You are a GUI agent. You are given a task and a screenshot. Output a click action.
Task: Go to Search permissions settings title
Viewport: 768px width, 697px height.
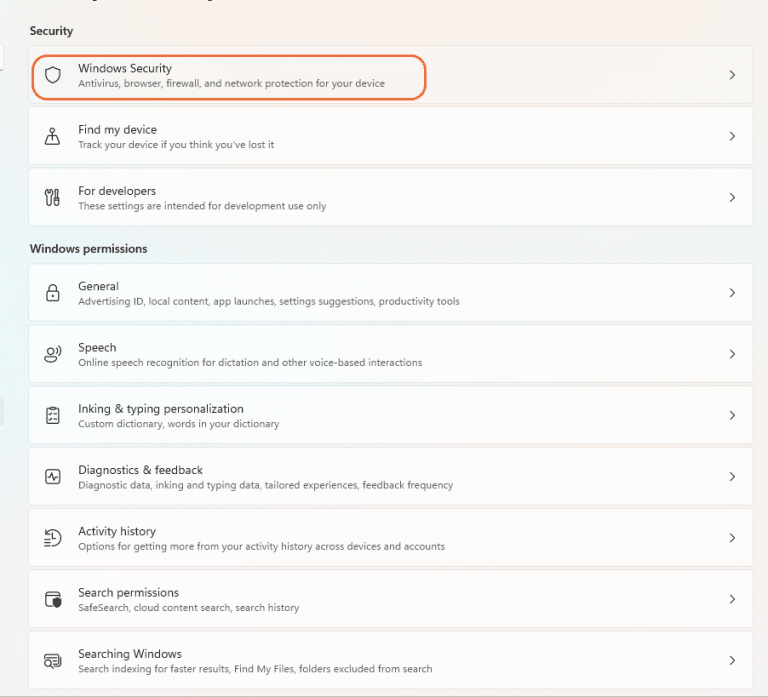(128, 592)
